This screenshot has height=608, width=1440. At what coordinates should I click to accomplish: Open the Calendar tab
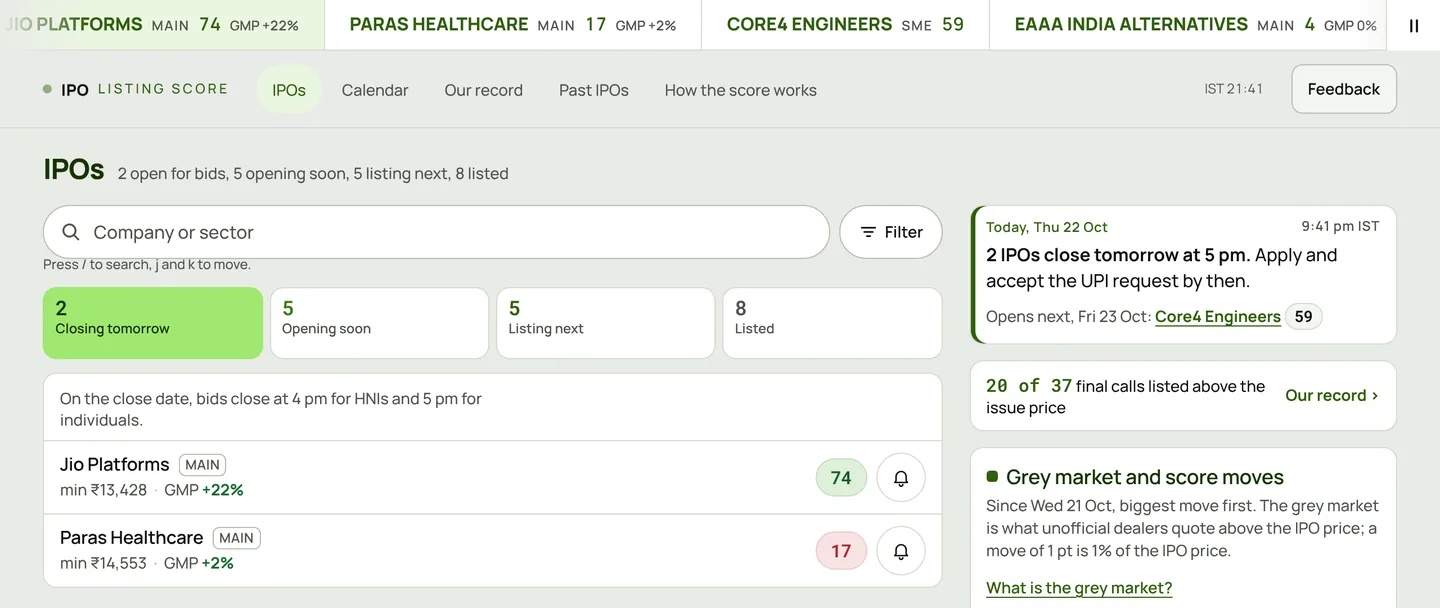375,90
